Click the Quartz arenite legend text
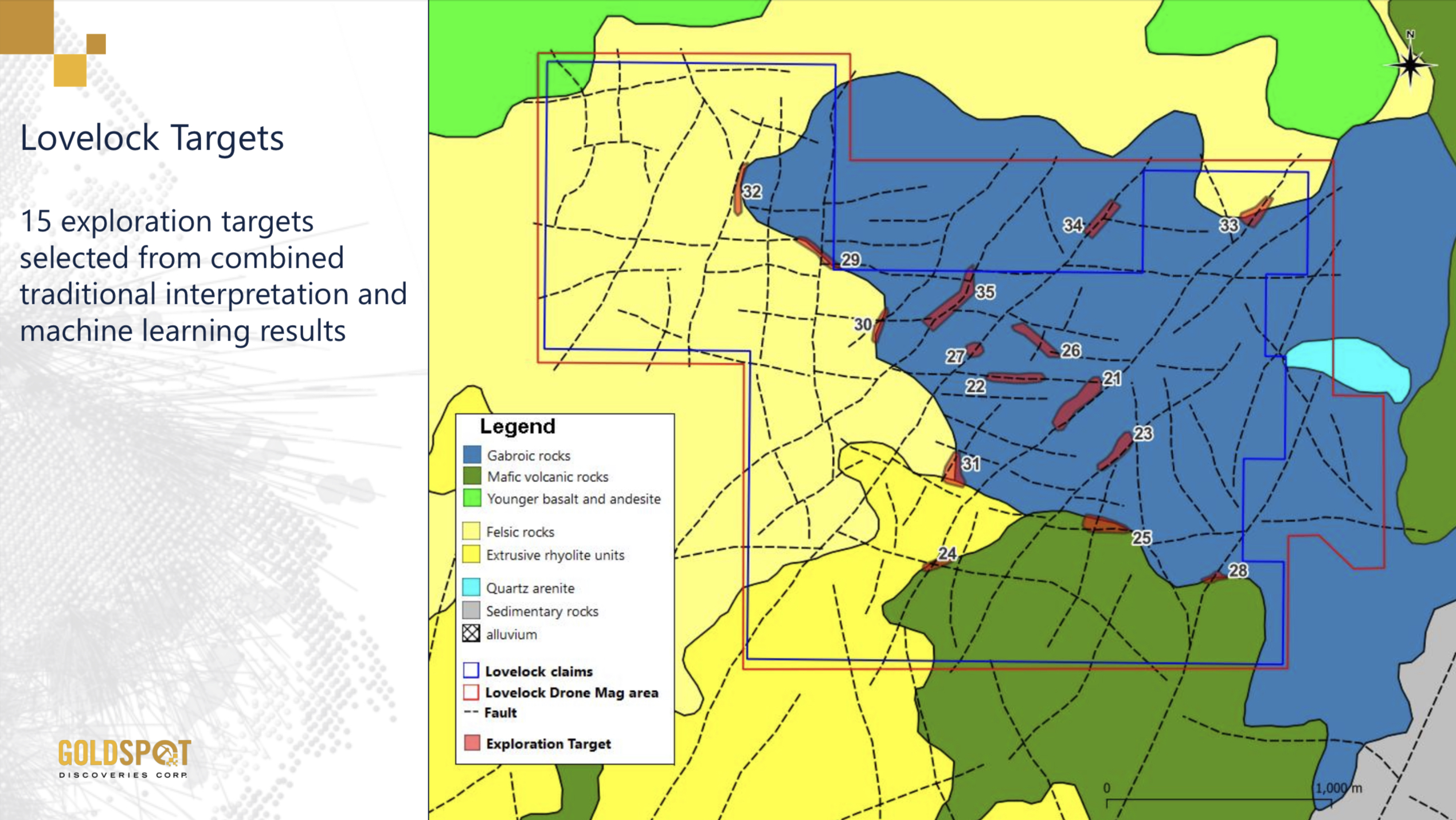Screen dimensions: 1456x820 [530, 588]
